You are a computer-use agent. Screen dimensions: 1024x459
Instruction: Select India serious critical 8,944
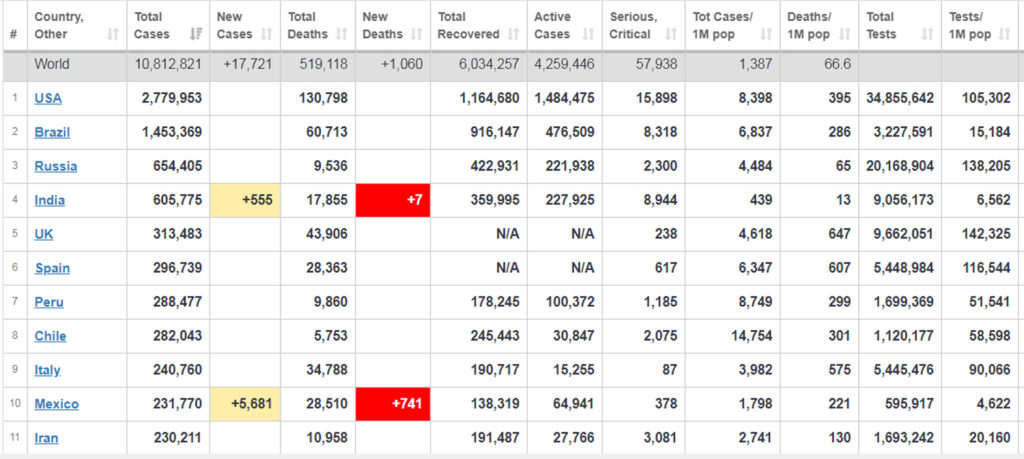[659, 200]
